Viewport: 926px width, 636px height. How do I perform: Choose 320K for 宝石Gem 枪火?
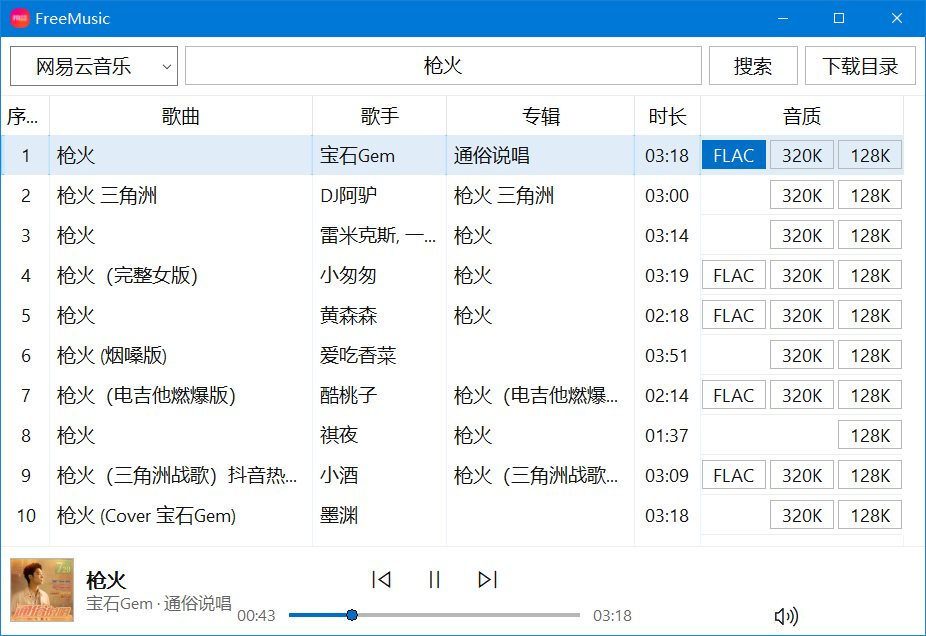point(801,155)
